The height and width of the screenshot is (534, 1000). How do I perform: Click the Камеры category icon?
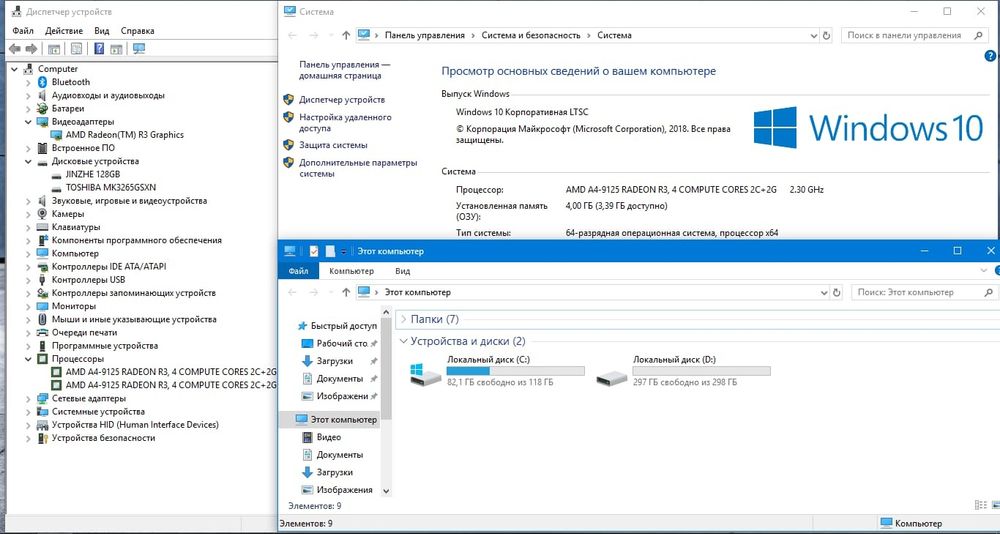pyautogui.click(x=43, y=214)
